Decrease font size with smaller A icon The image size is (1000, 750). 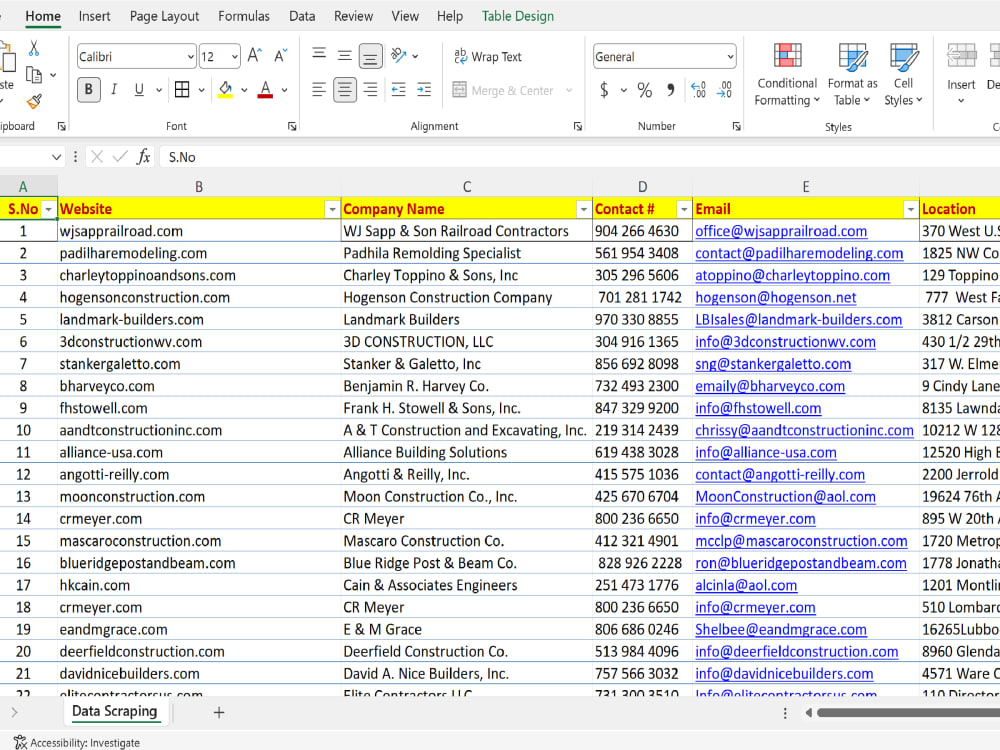pyautogui.click(x=281, y=56)
